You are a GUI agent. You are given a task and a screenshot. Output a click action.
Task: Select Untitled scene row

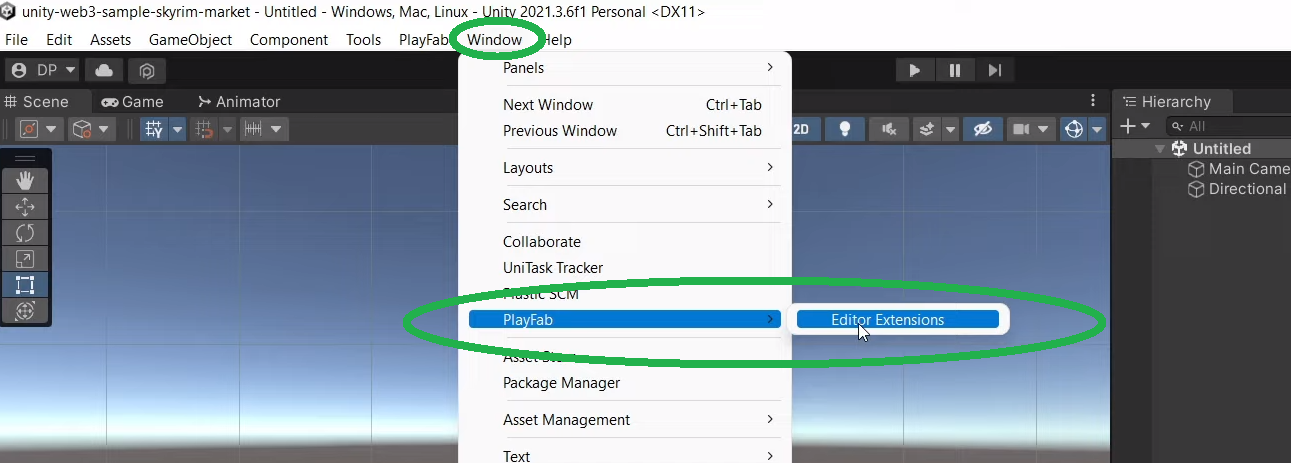(x=1202, y=148)
